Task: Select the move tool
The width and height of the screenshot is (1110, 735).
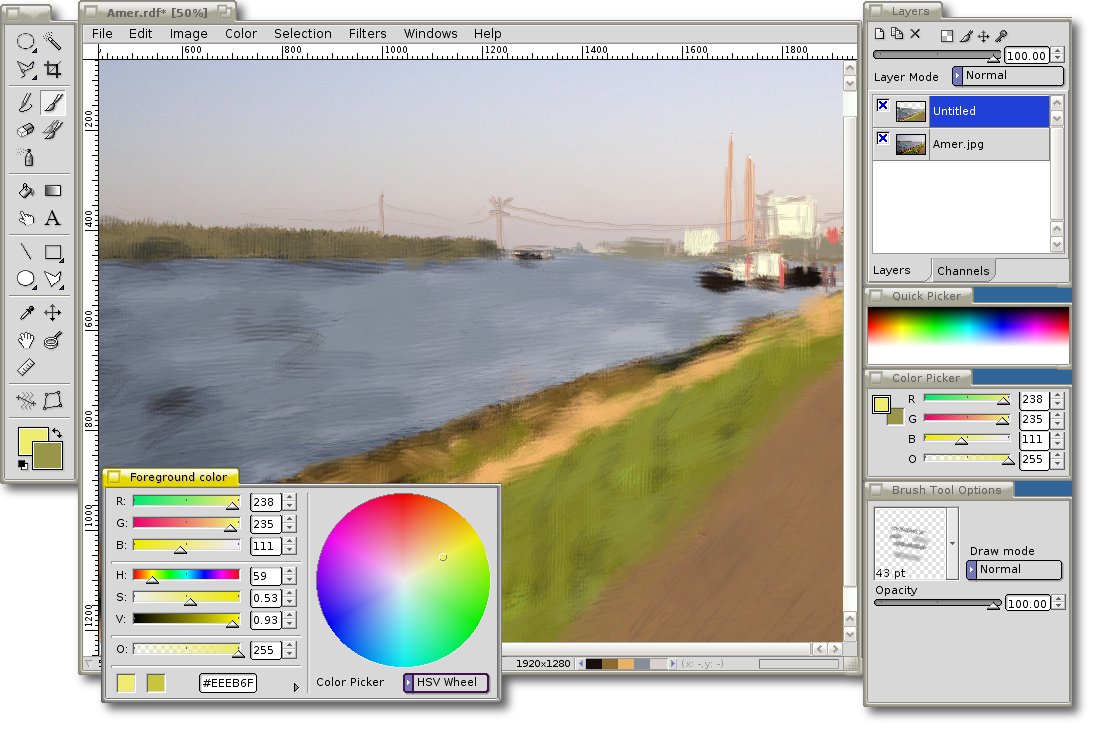Action: point(52,312)
